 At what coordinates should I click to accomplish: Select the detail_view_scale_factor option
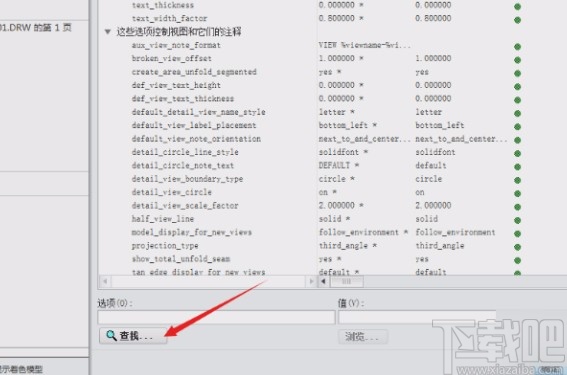coord(185,206)
